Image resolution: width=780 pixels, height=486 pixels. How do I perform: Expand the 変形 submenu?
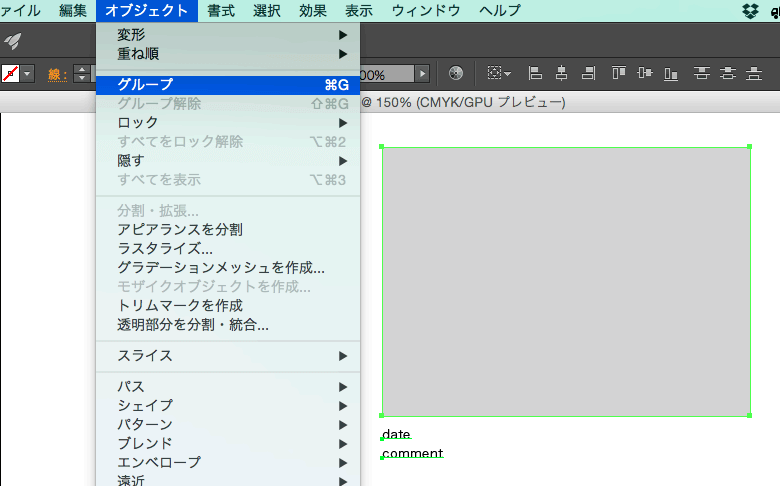coord(228,35)
